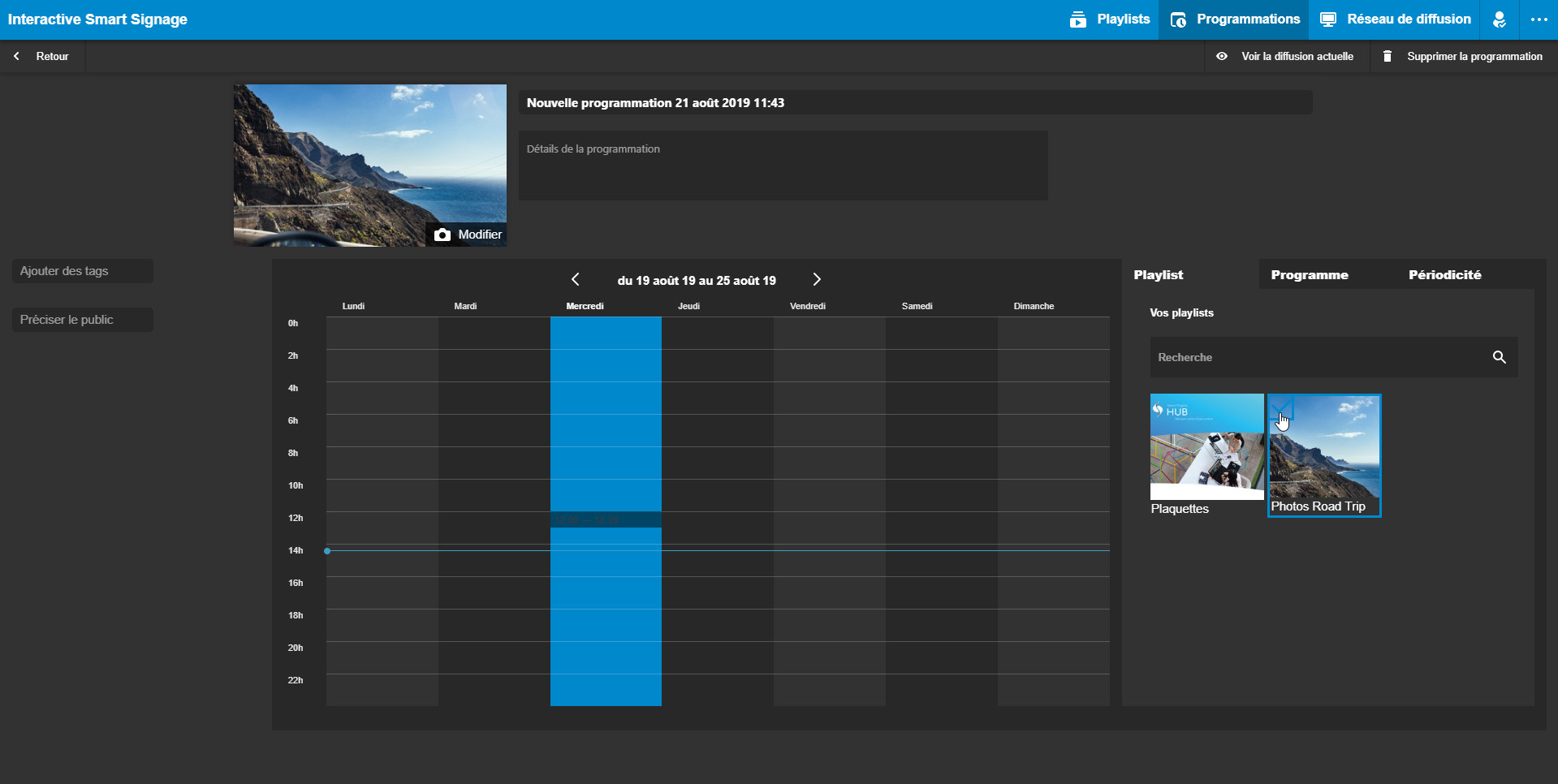This screenshot has width=1558, height=784.
Task: Go to next week with right chevron
Action: tap(817, 279)
